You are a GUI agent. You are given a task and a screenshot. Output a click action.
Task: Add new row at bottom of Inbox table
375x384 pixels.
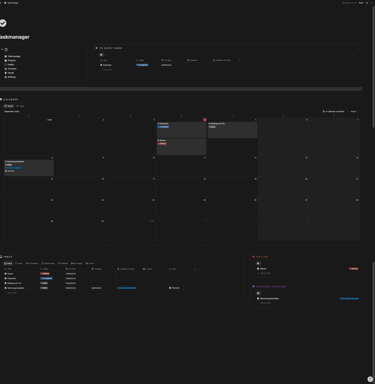(11, 293)
